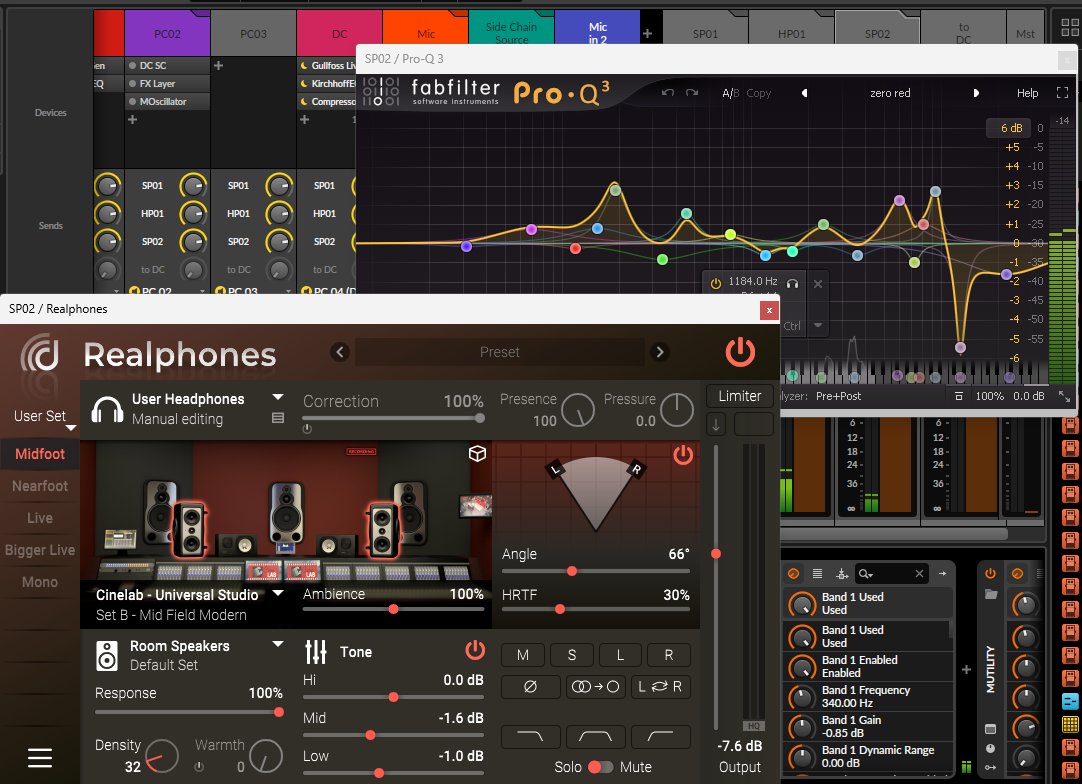The image size is (1082, 784).
Task: Click the stereo-to-mono sum button
Action: 595,687
